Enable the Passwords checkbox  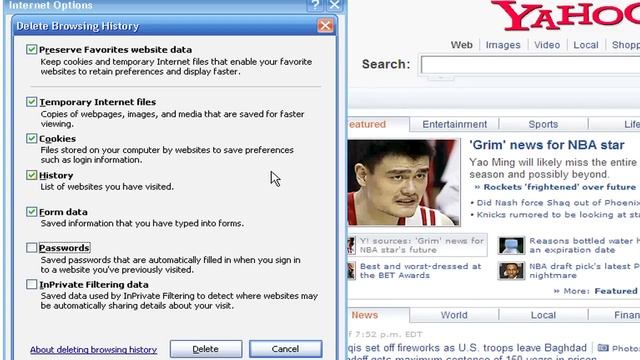click(31, 248)
